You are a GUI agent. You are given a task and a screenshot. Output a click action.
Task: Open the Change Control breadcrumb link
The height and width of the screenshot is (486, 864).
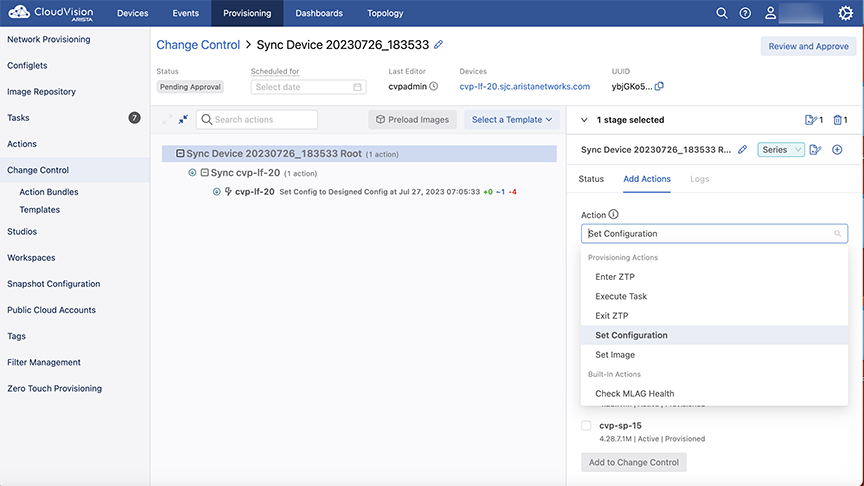pos(198,45)
